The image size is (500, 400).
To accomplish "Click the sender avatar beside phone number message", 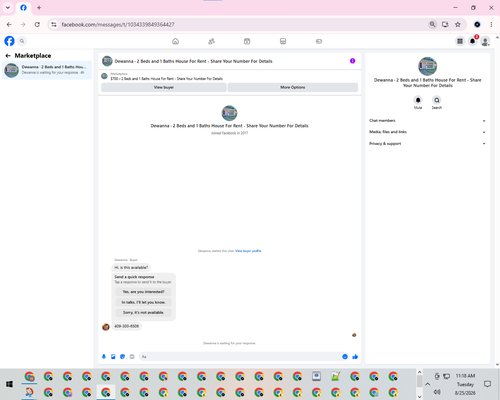I will click(106, 327).
